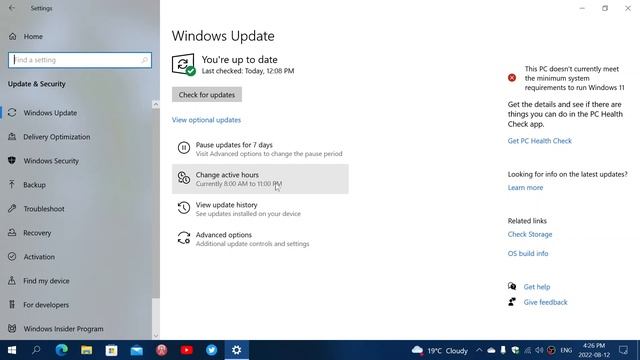Click the Get help chat icon

point(512,287)
